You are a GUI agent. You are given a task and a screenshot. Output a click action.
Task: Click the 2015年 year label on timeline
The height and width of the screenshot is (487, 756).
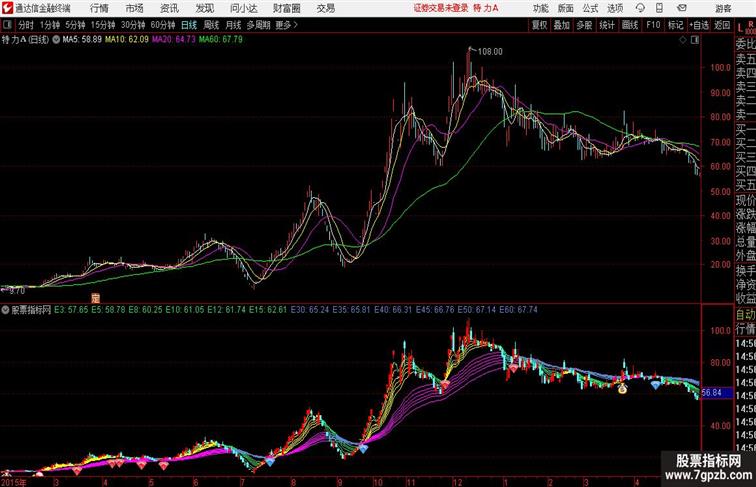pyautogui.click(x=14, y=482)
